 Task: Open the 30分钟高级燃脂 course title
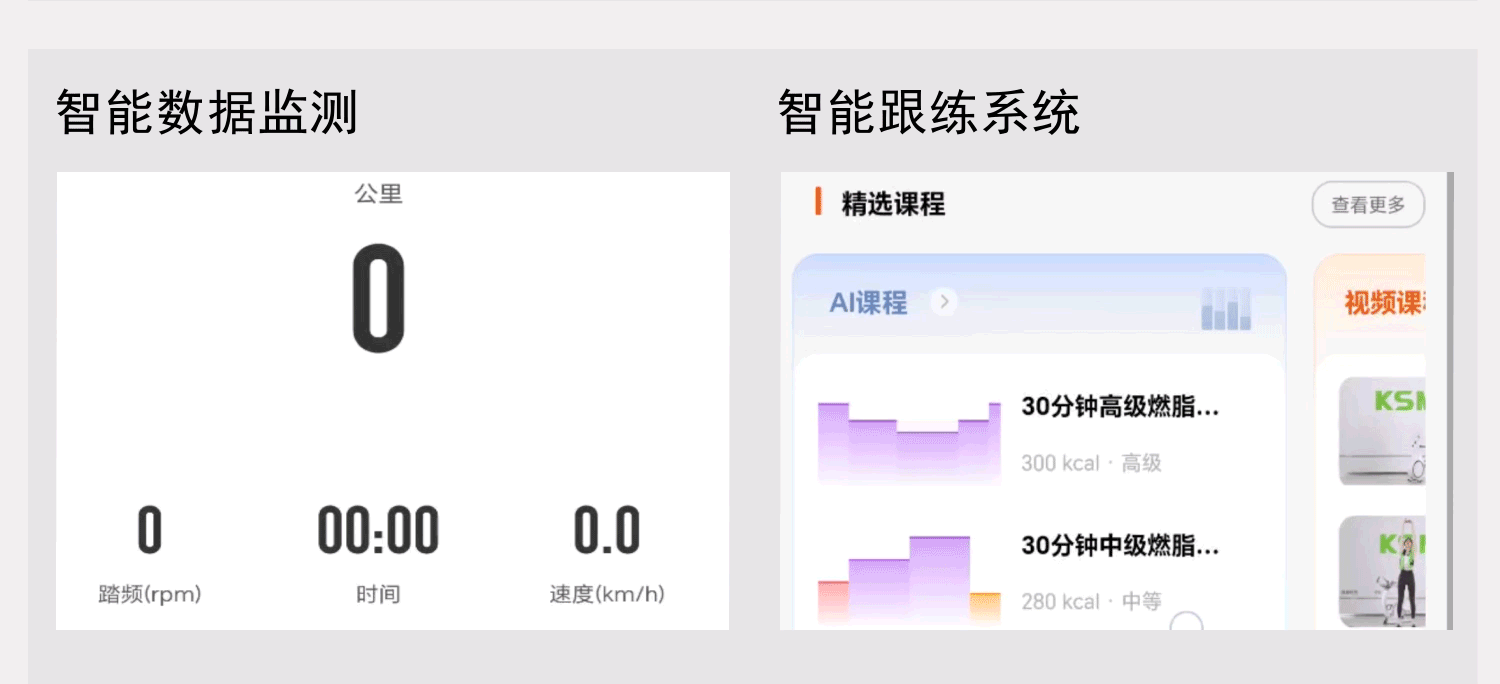tap(1120, 407)
